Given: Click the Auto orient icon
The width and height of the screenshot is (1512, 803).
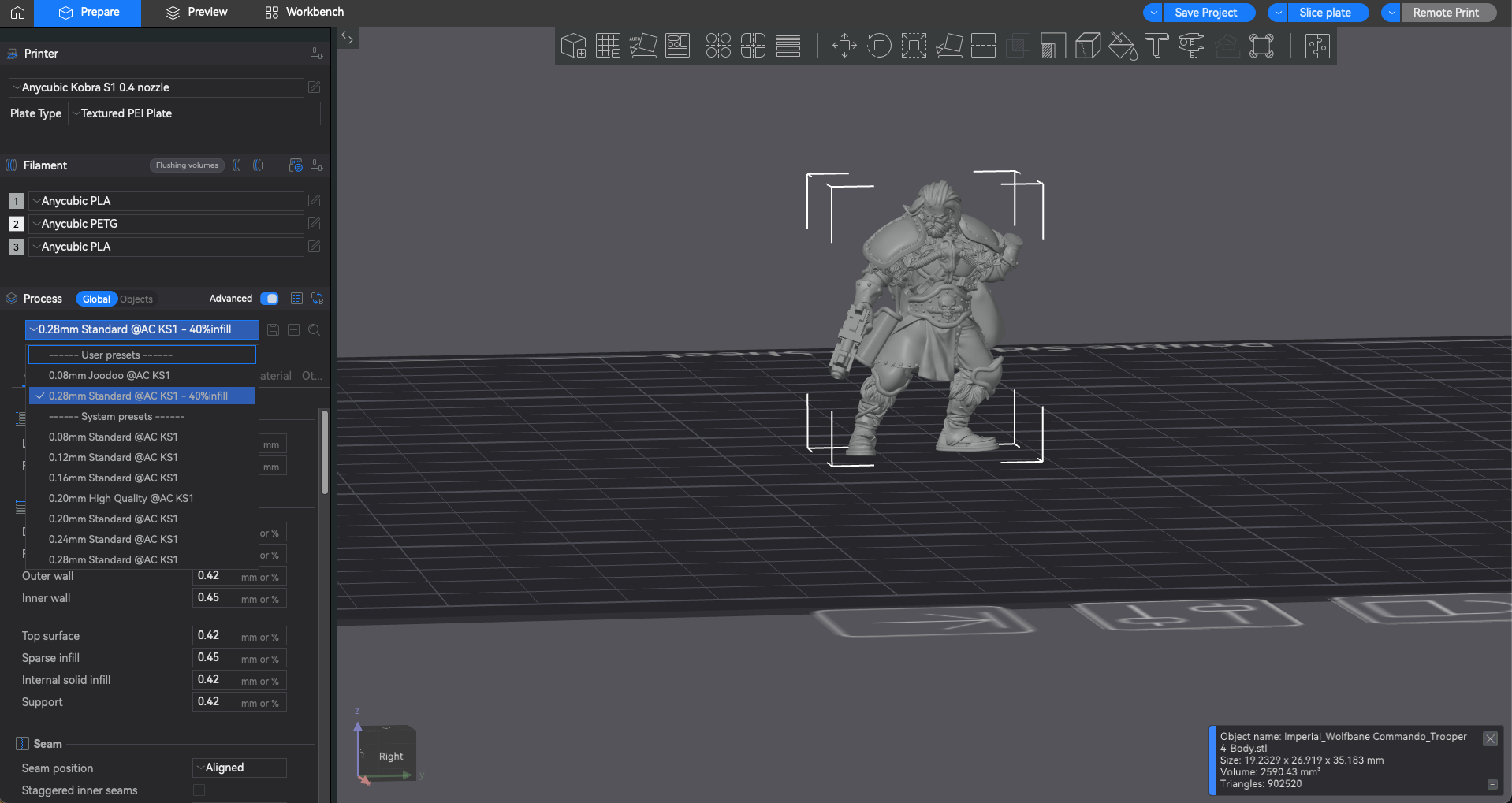Looking at the screenshot, I should point(642,46).
